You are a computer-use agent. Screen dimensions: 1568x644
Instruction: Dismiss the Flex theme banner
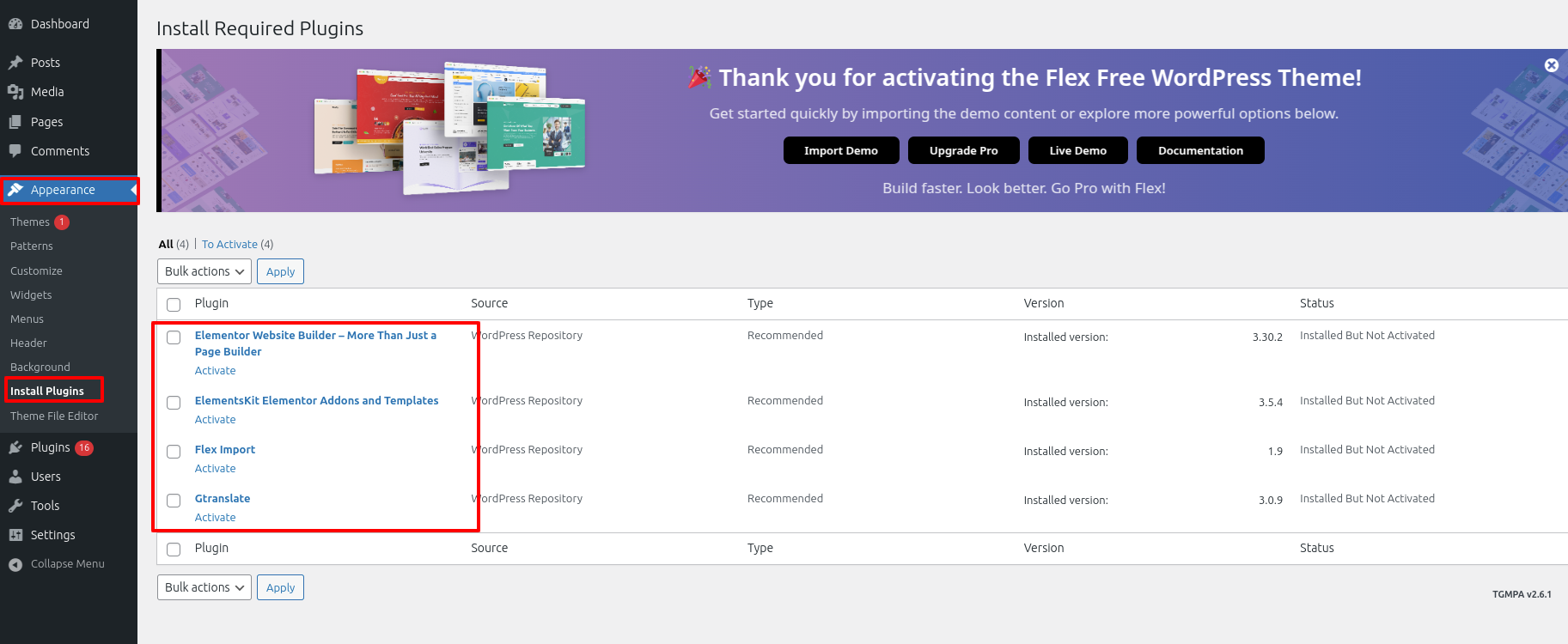1552,65
